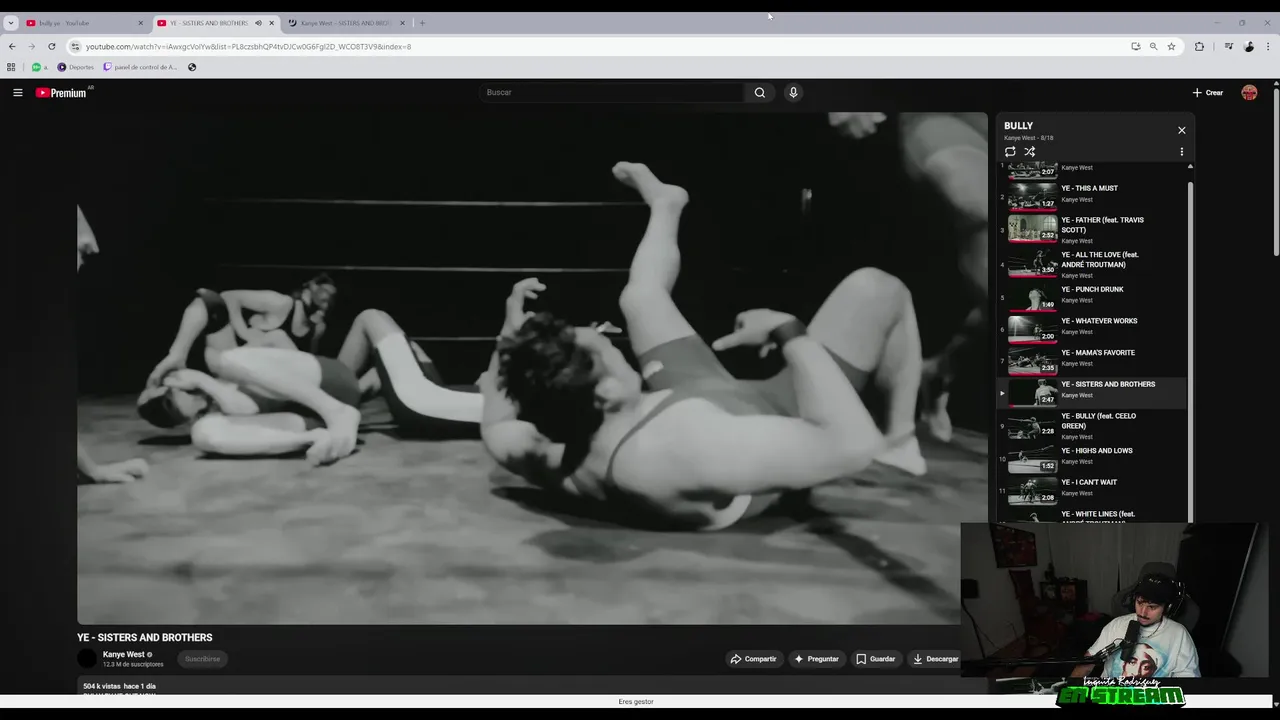Image resolution: width=1280 pixels, height=720 pixels.
Task: Open the green 'a.' bookmark
Action: (x=40, y=67)
